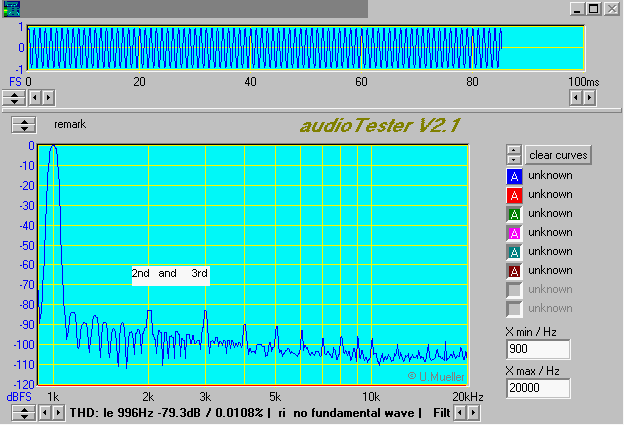This screenshot has width=624, height=425.
Task: Click the left arrow next to the FS stepper
Action: coord(35,97)
